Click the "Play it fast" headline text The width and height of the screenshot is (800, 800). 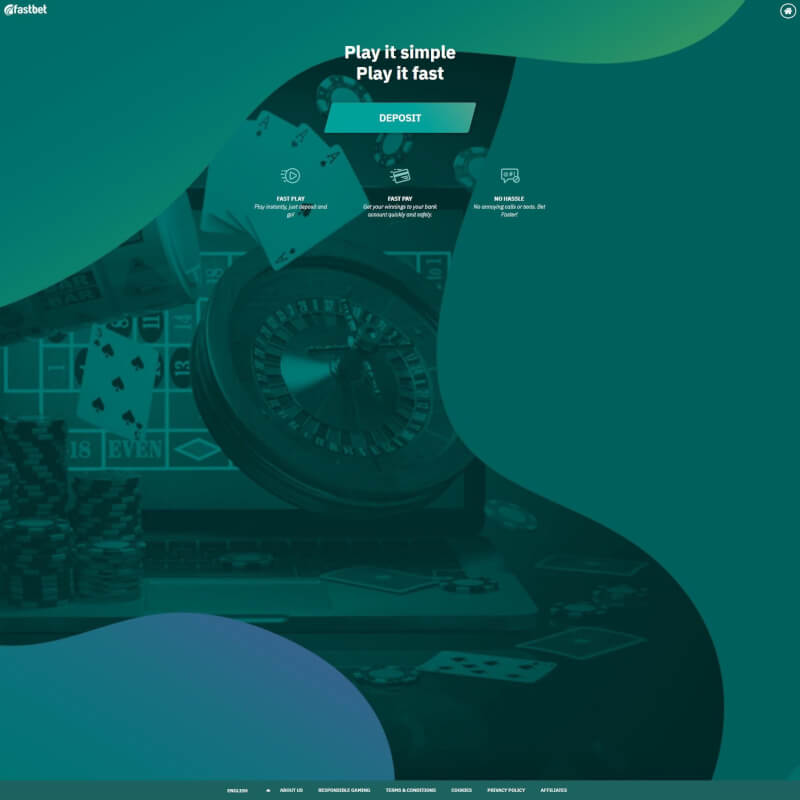400,73
